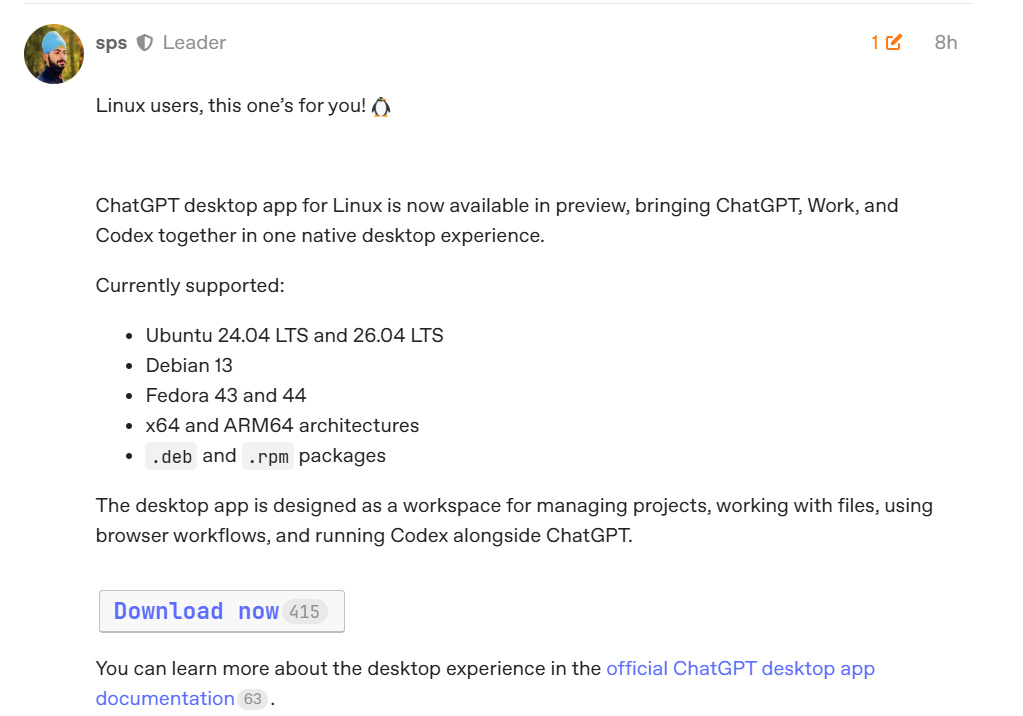The height and width of the screenshot is (716, 1023).
Task: Open the 8h post timestamp
Action: [x=946, y=42]
